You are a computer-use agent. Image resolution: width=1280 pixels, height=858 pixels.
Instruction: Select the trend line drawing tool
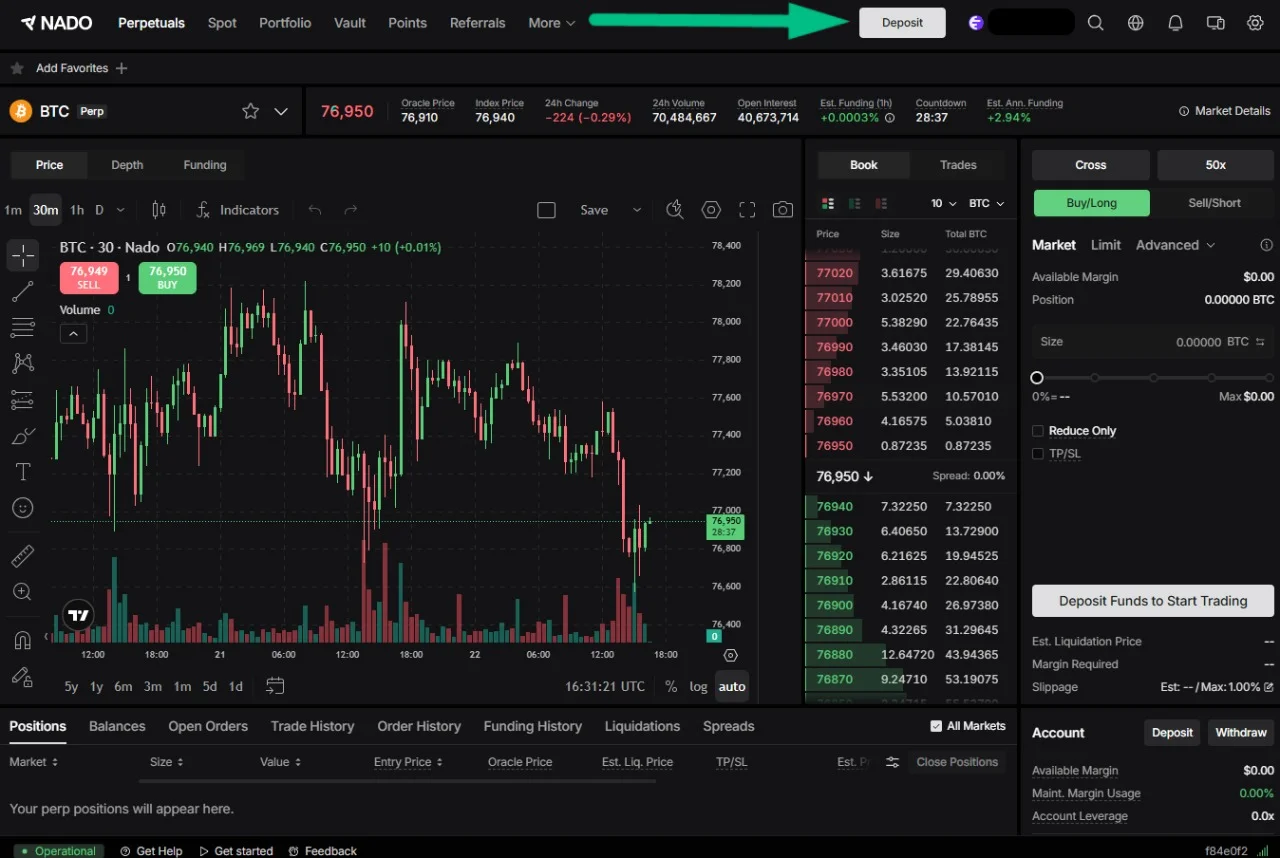tap(22, 292)
